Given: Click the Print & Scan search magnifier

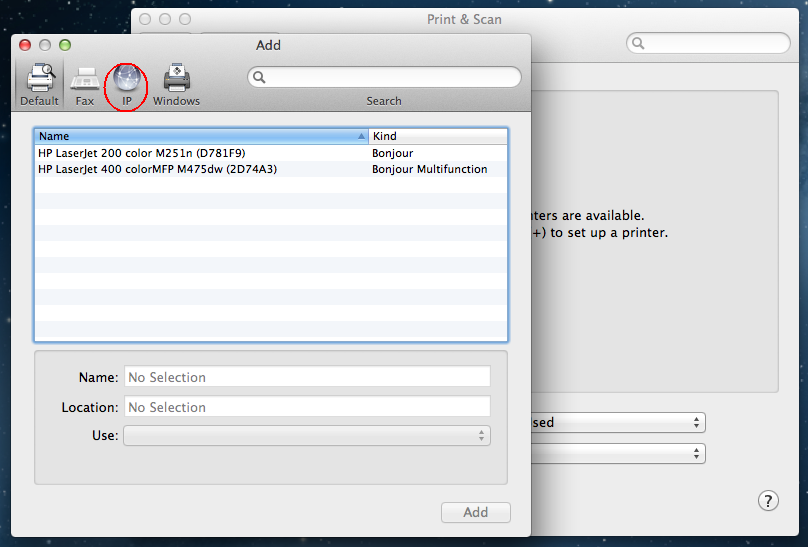Looking at the screenshot, I should click(x=638, y=44).
